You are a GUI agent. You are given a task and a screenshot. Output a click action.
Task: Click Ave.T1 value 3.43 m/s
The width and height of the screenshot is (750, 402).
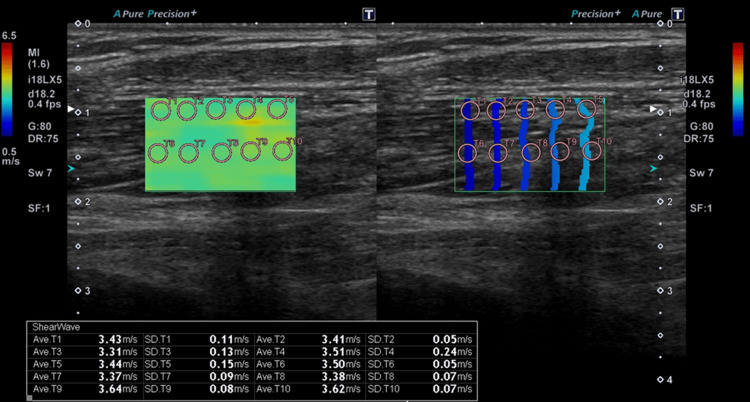(118, 339)
